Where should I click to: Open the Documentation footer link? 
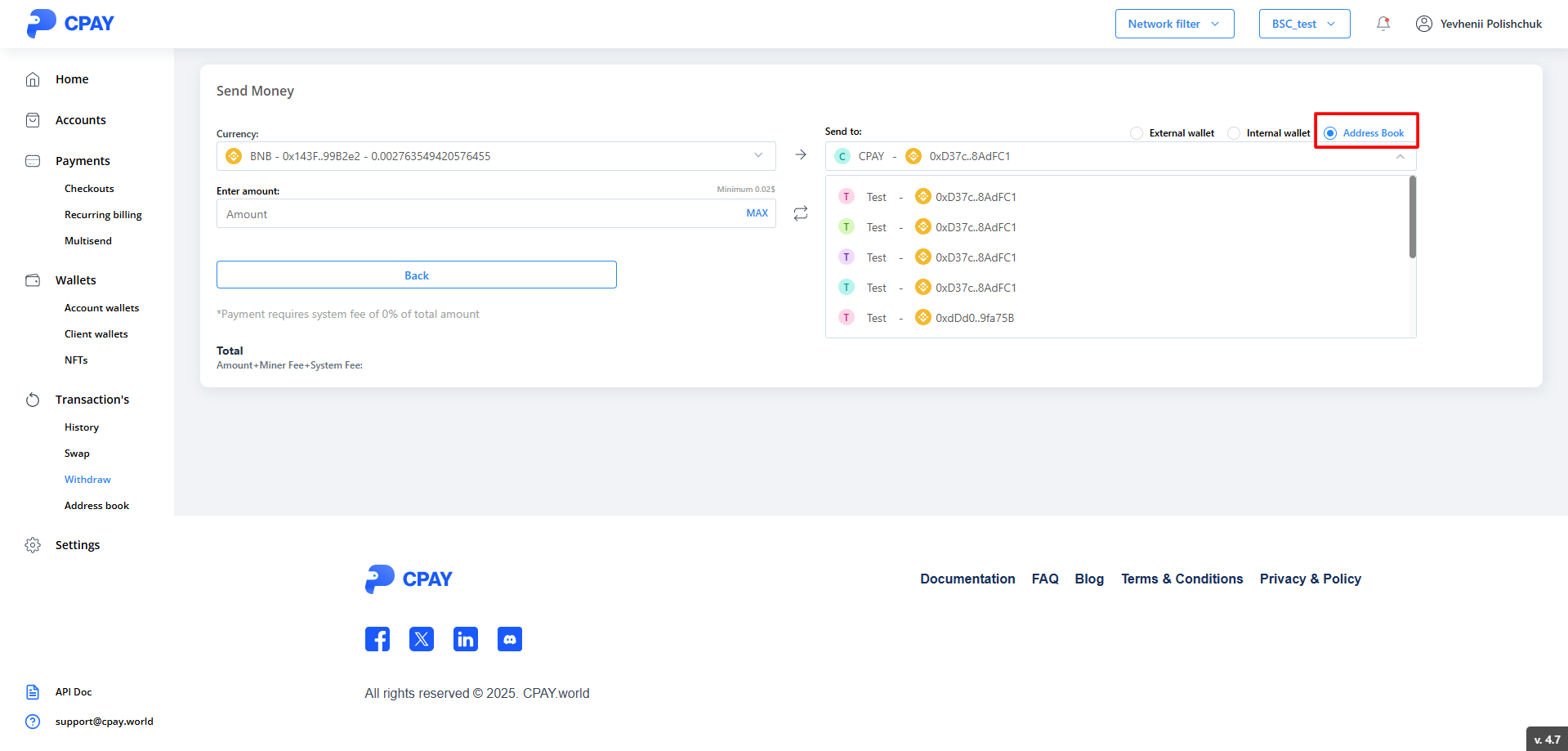point(967,579)
